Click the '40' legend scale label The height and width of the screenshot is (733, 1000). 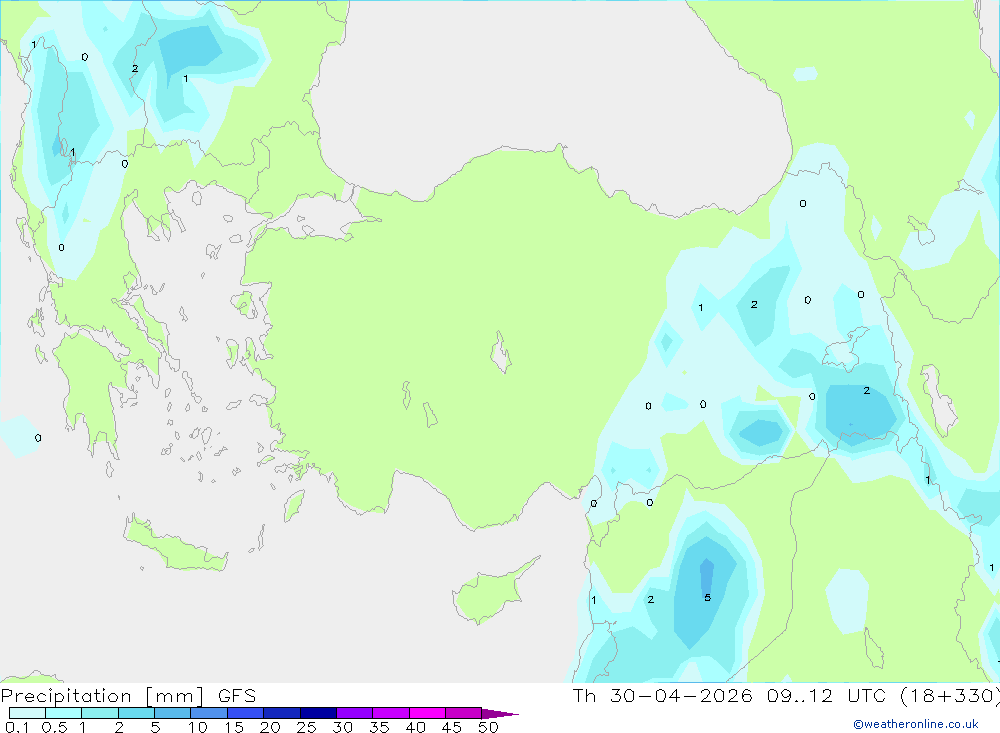pyautogui.click(x=416, y=727)
